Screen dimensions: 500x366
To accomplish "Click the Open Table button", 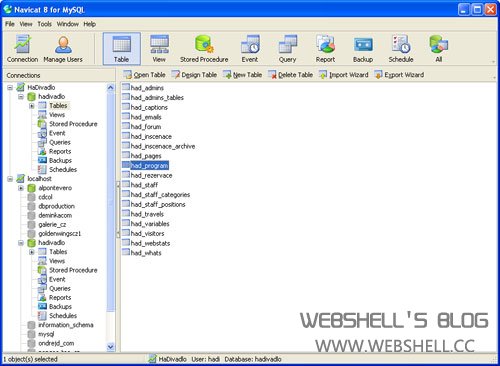I will click(144, 75).
